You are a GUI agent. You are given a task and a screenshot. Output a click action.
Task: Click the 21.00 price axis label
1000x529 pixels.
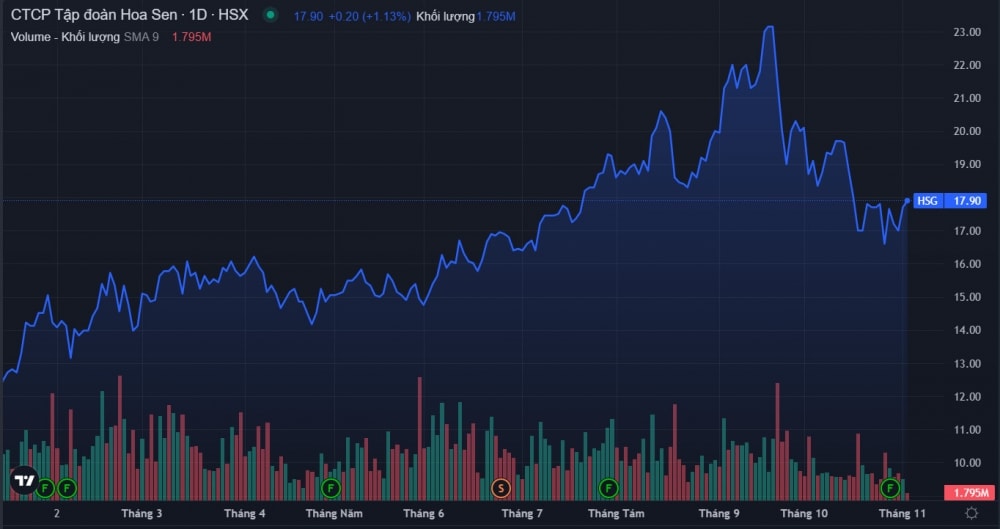[967, 98]
